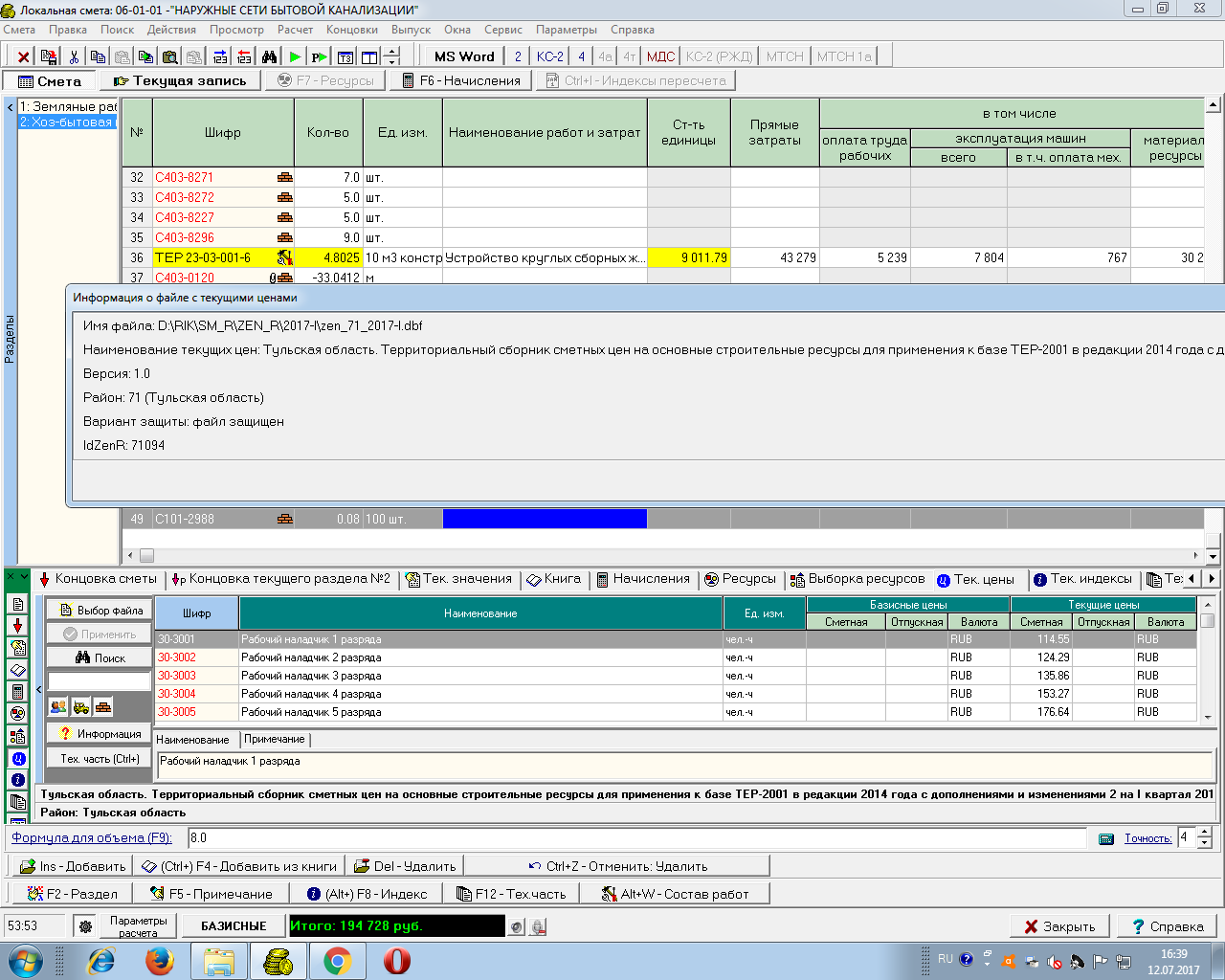Image resolution: width=1225 pixels, height=980 pixels.
Task: Click the Формула для объема (F9) link
Action: pos(92,838)
